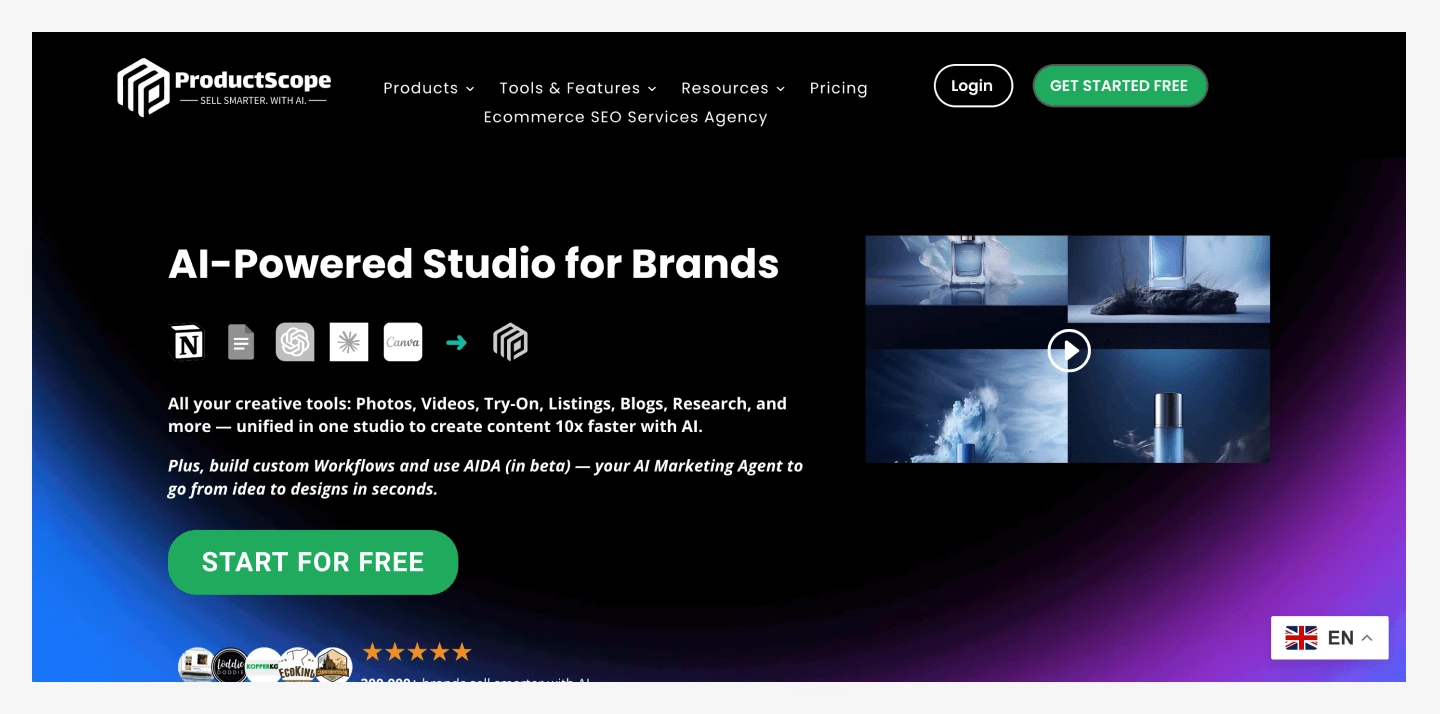Click the Notion icon
Viewport: 1440px width, 714px height.
coord(188,342)
